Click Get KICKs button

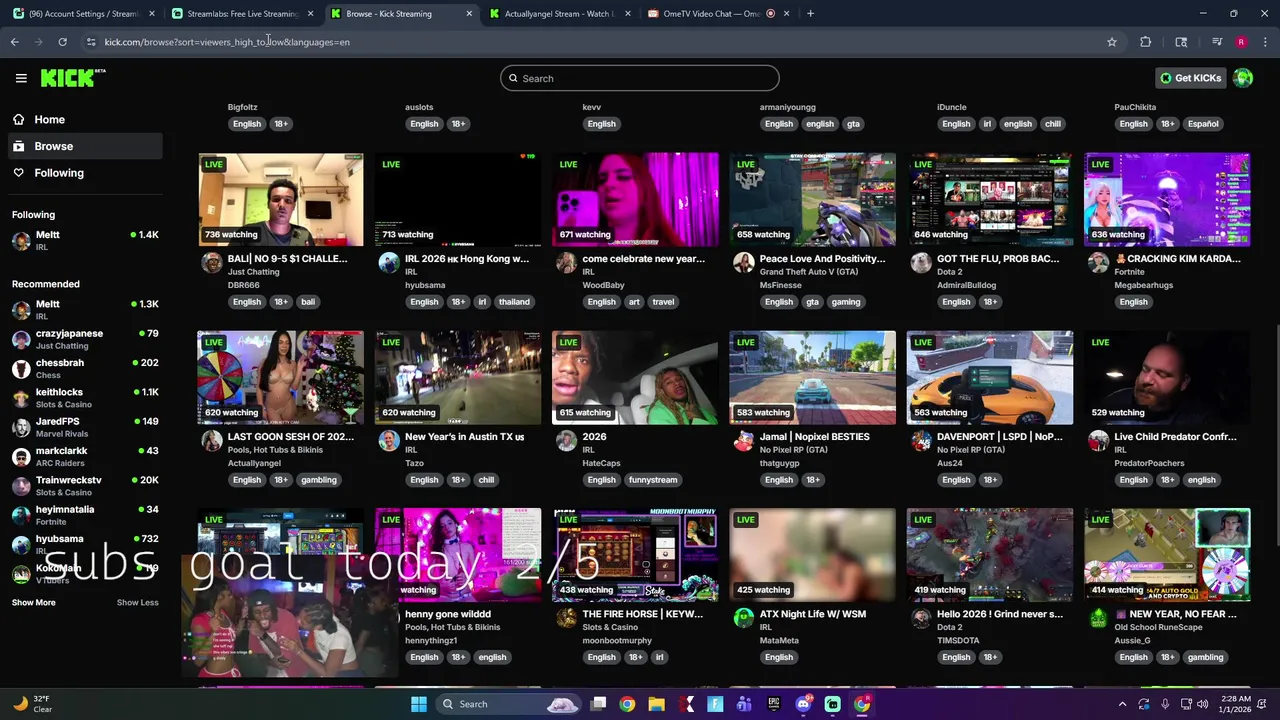click(x=1191, y=78)
